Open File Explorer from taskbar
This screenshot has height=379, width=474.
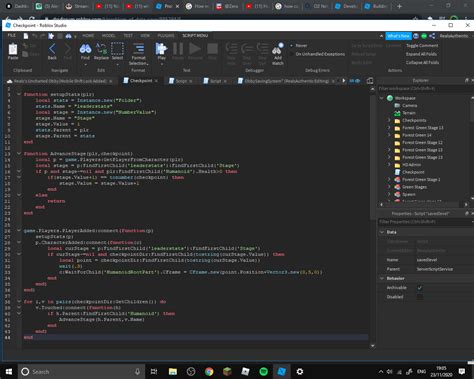coord(173,371)
